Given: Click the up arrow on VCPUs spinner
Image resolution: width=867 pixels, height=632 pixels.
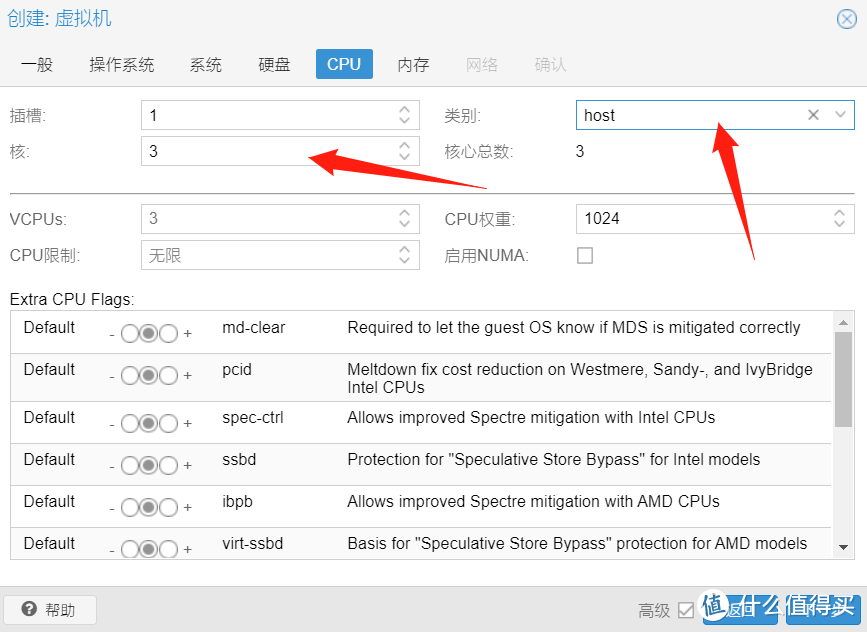Looking at the screenshot, I should pos(404,214).
